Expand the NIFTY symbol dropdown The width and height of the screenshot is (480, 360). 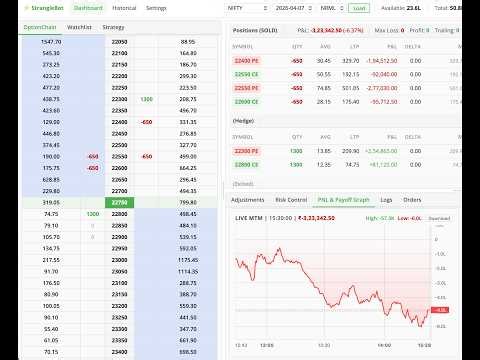(x=247, y=8)
